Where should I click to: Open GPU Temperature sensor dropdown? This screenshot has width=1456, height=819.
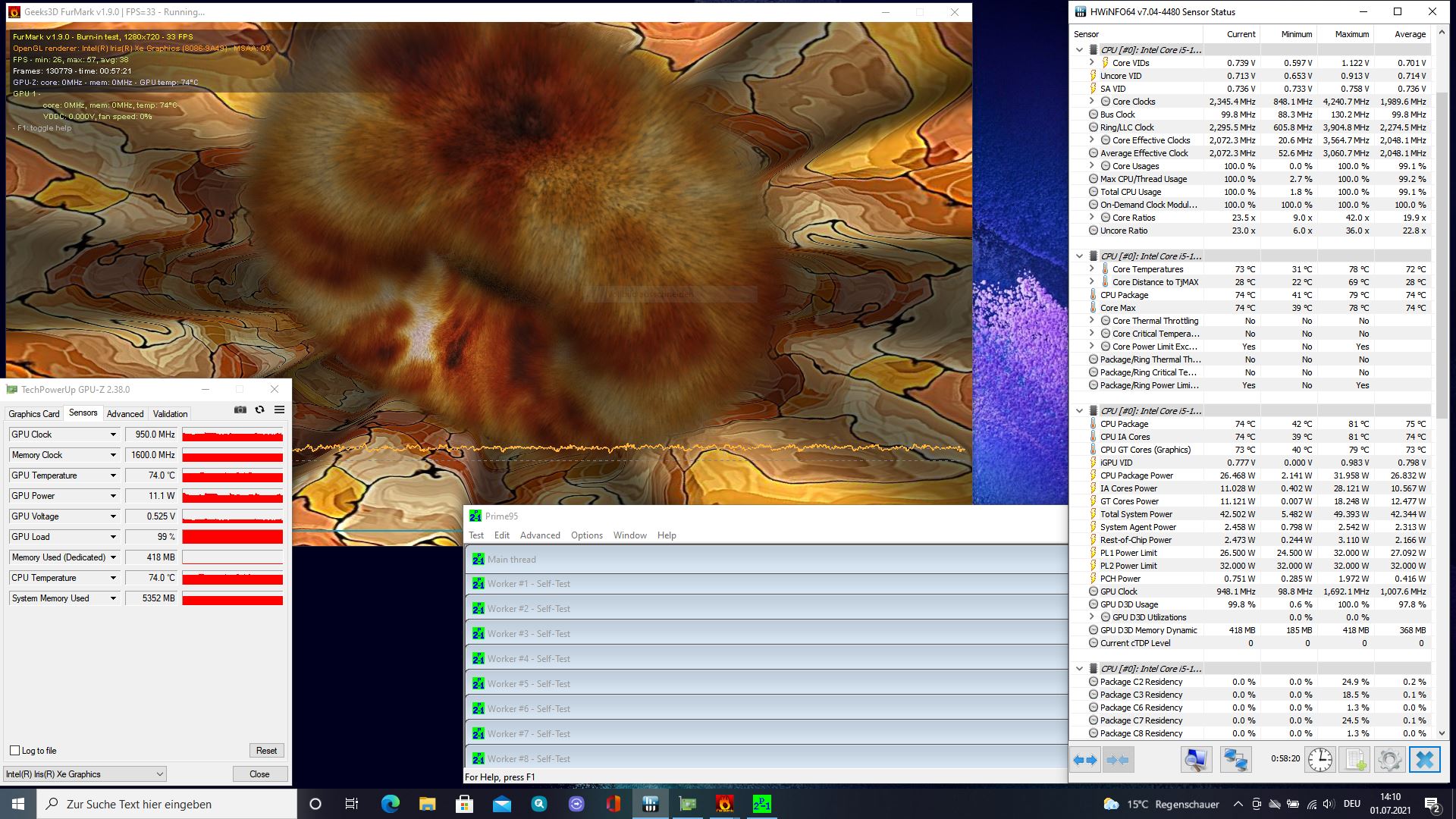(113, 475)
